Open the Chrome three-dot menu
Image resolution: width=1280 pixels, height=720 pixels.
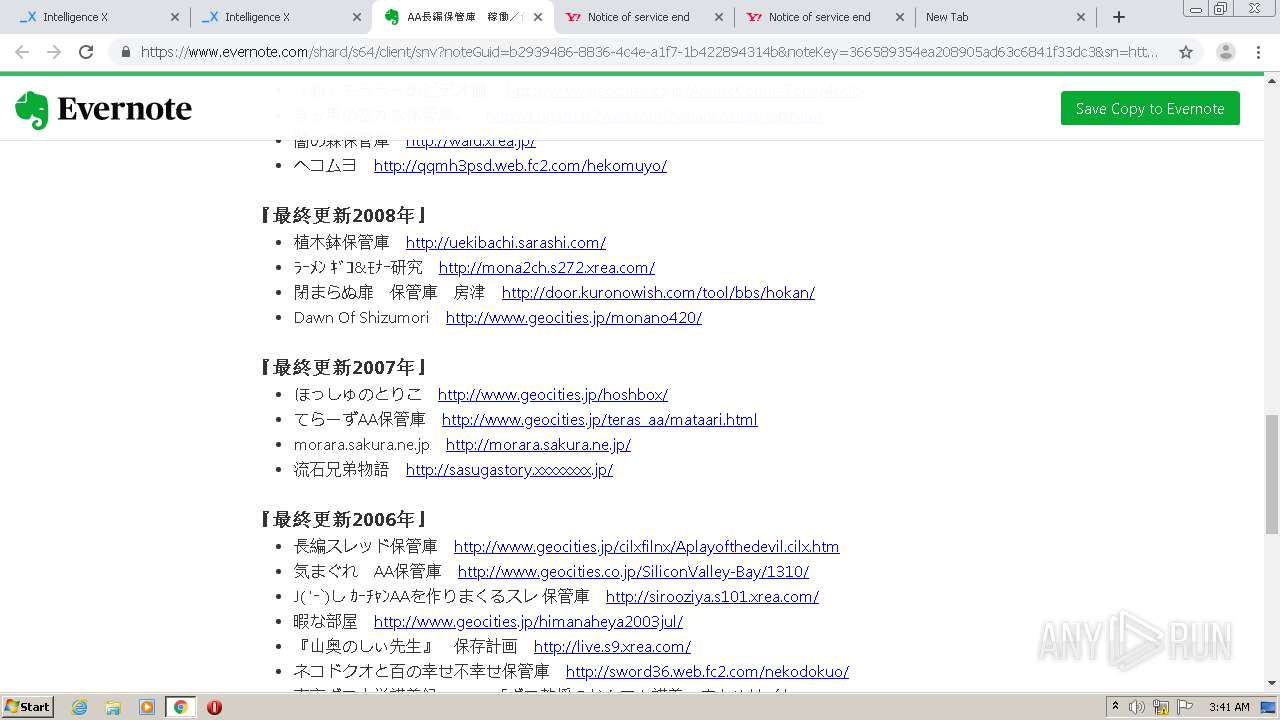(1258, 52)
